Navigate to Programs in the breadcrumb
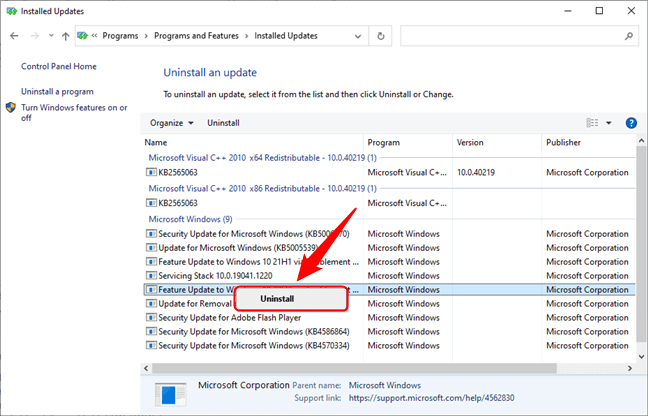Screen dimensions: 648x416 tap(120, 36)
